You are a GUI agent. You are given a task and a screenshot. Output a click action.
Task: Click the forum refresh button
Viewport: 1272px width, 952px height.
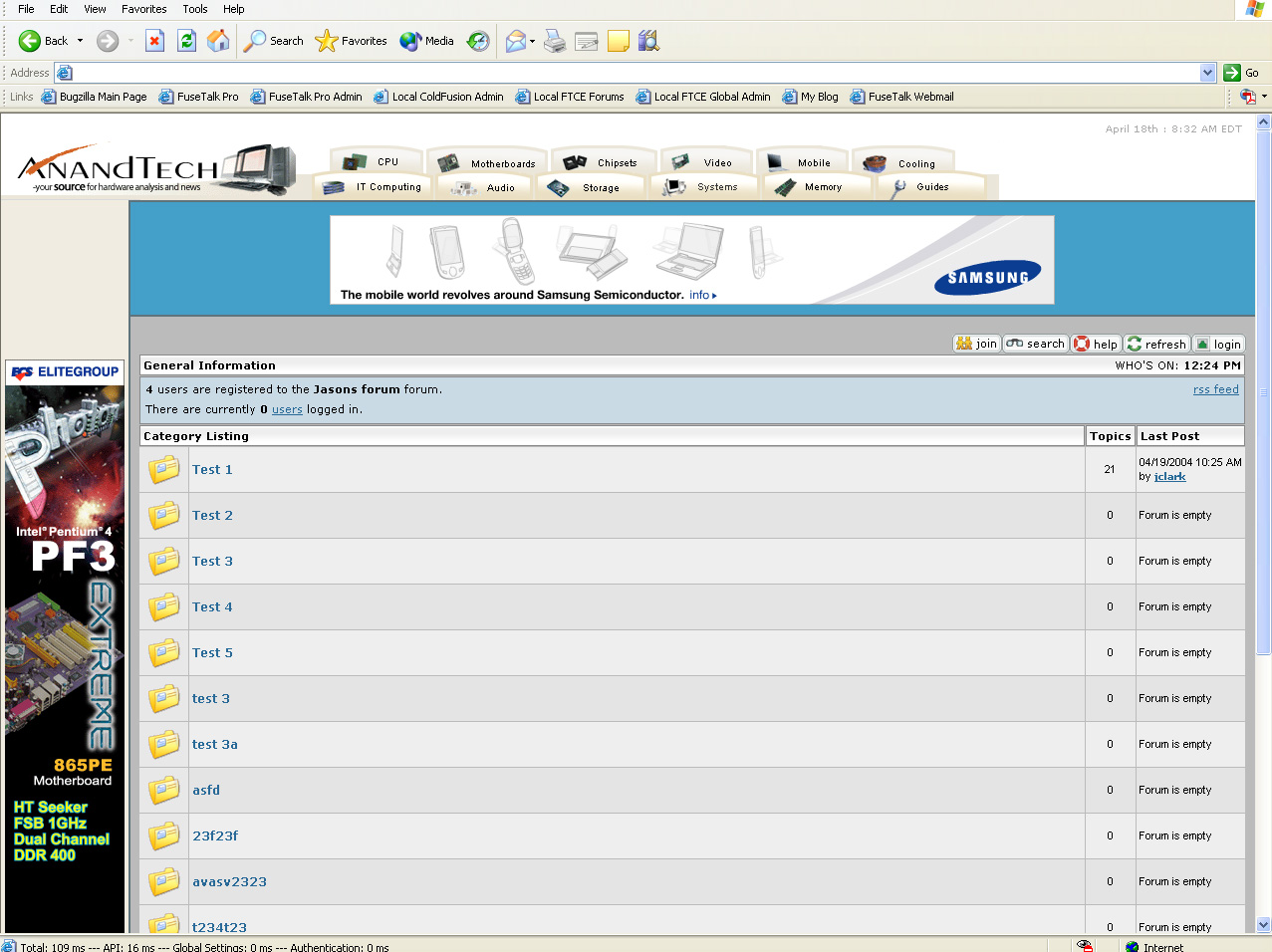point(1157,344)
